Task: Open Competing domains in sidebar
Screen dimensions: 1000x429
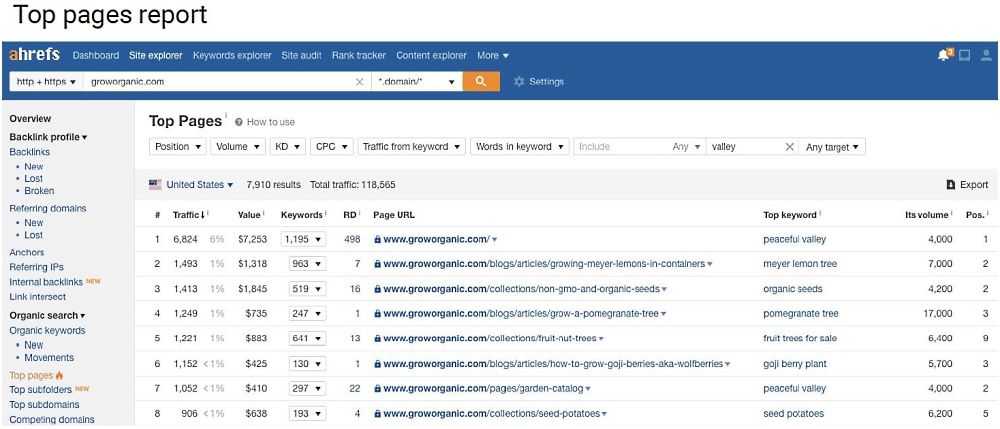Action: (52, 419)
